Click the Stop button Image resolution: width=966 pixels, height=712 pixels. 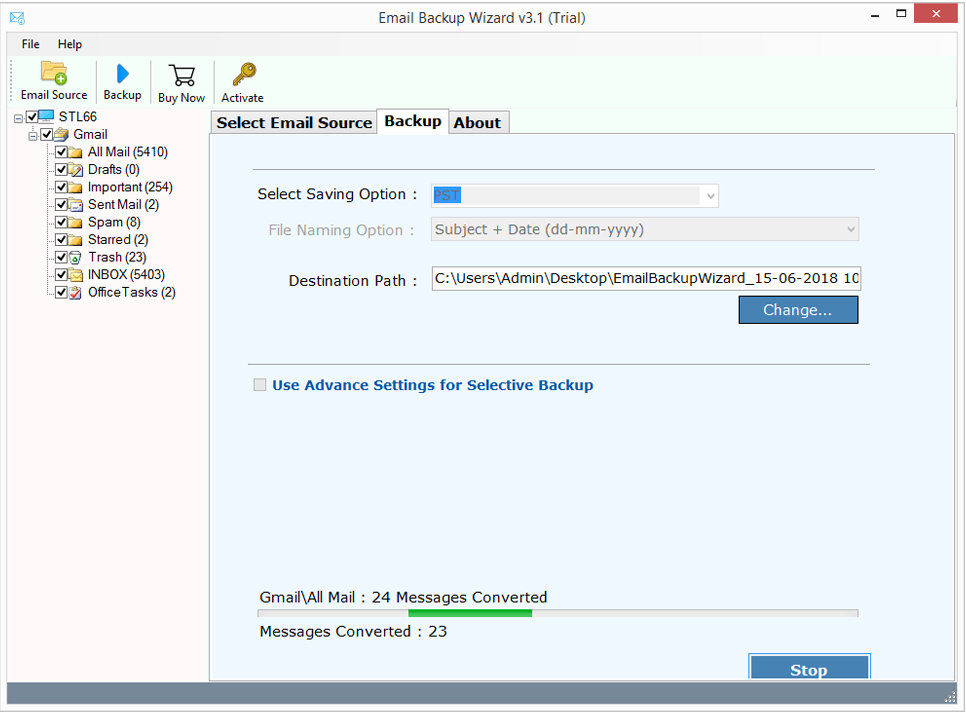(809, 667)
